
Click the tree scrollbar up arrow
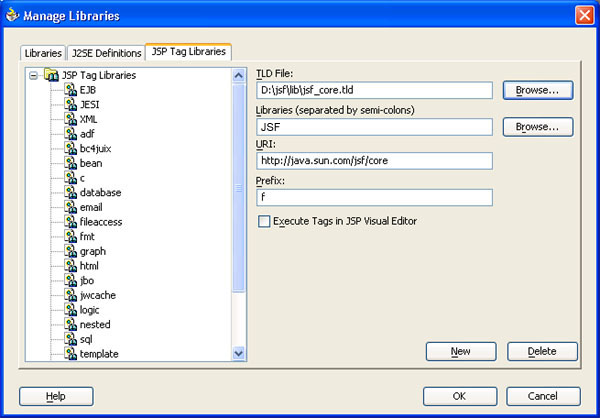tap(238, 75)
